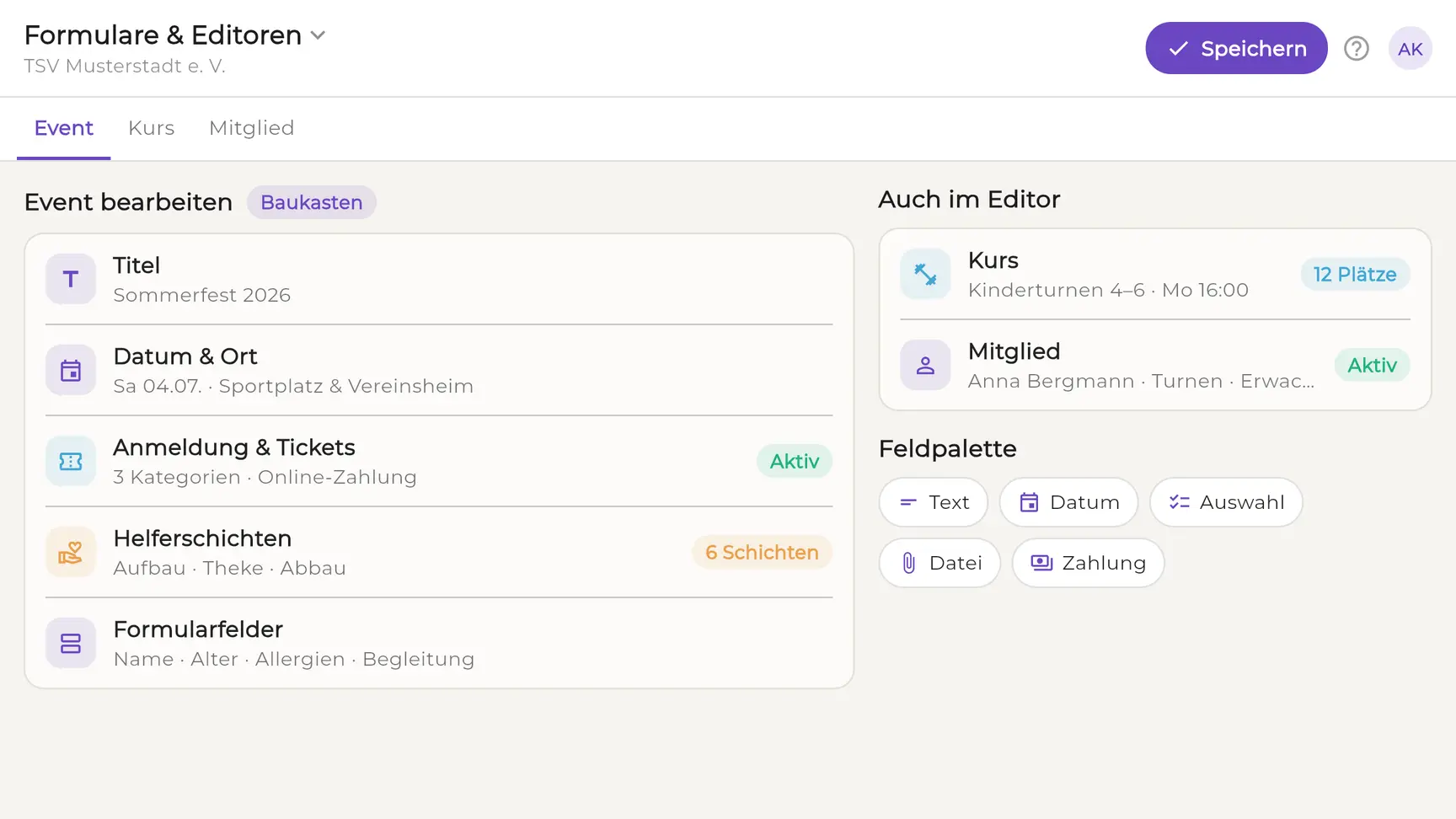This screenshot has width=1456, height=819.
Task: Switch to the Event tab
Action: [x=64, y=128]
